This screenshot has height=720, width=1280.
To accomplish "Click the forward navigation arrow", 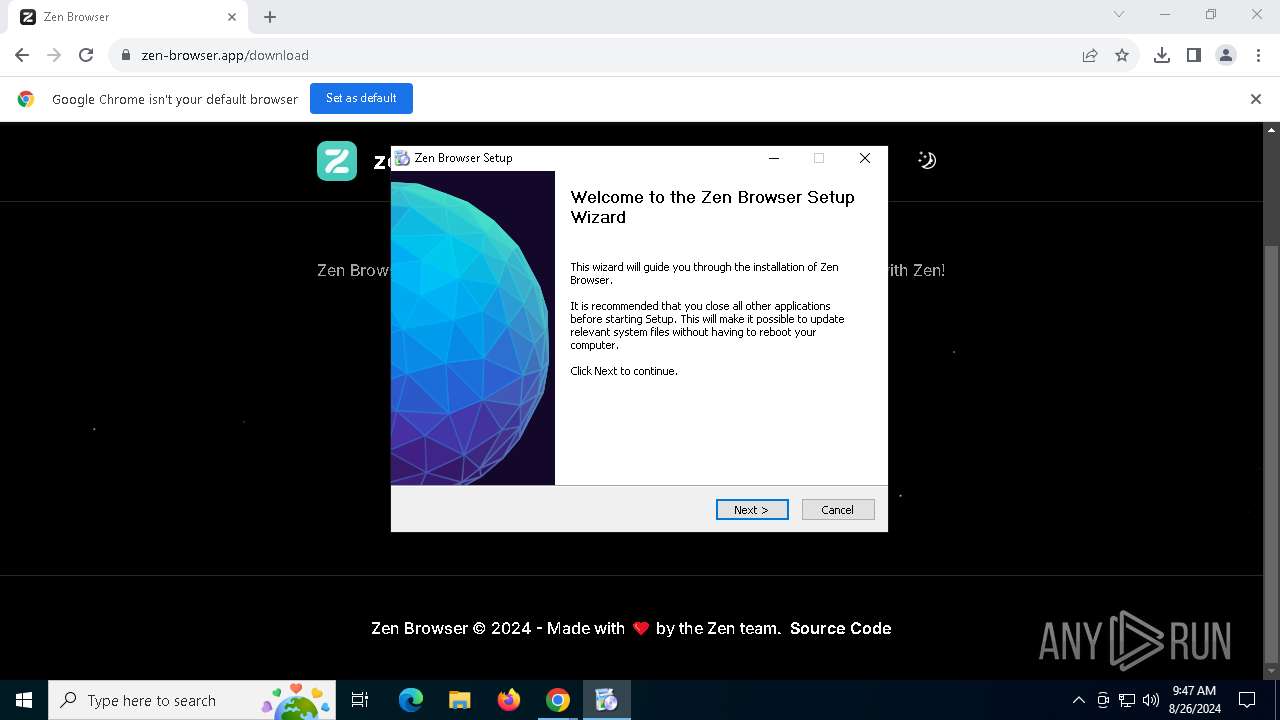I will tap(54, 55).
